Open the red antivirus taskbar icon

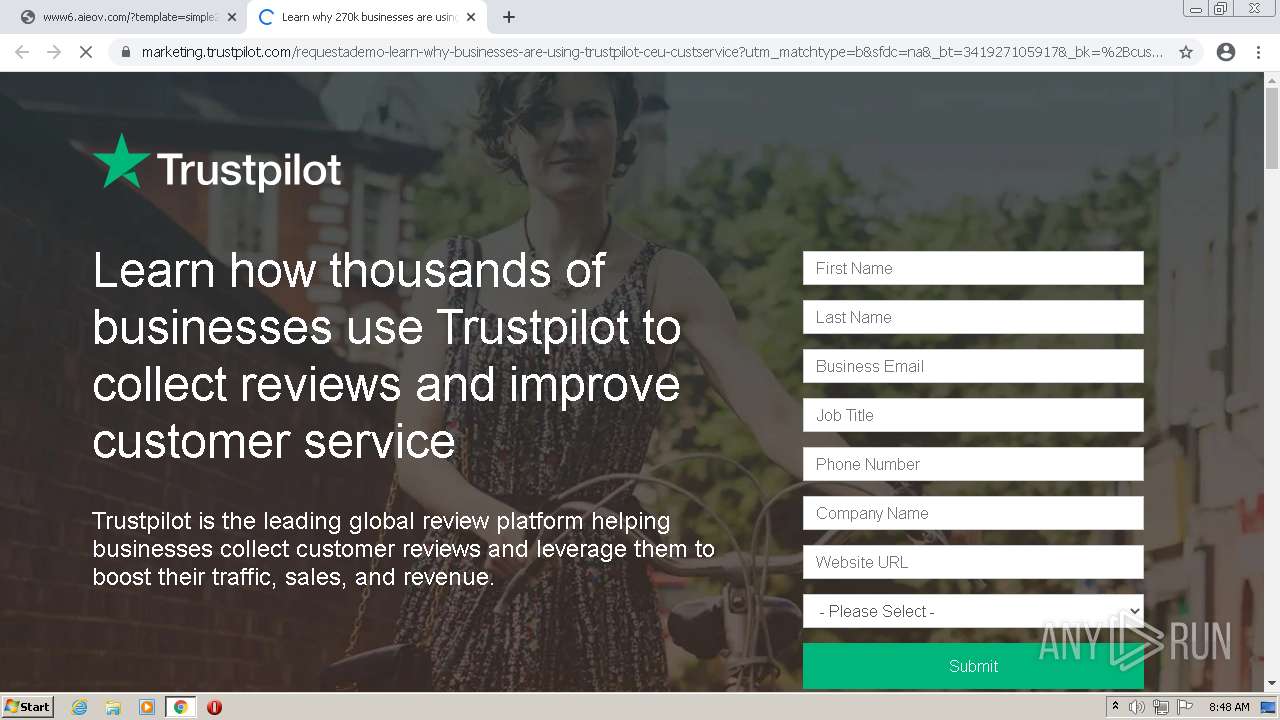point(214,707)
